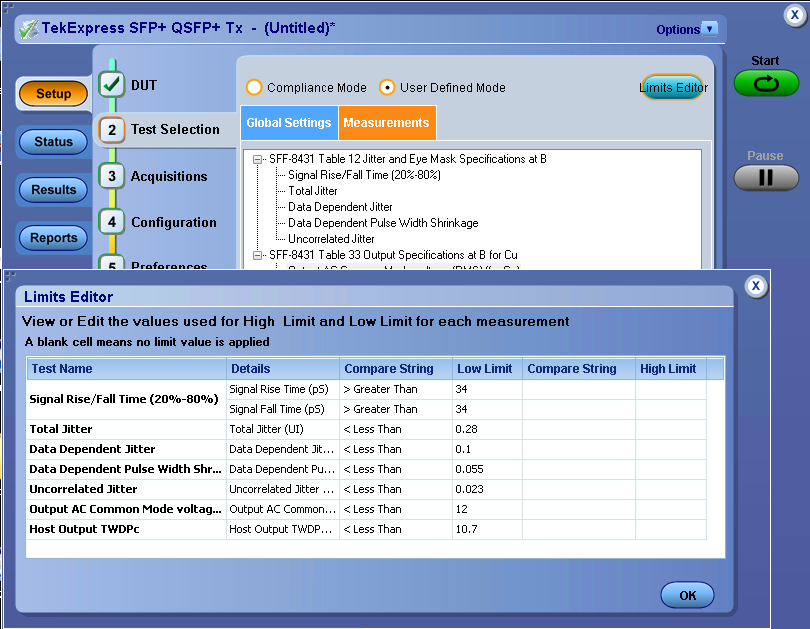Viewport: 810px width, 629px height.
Task: Open the Limits Editor
Action: pos(673,87)
